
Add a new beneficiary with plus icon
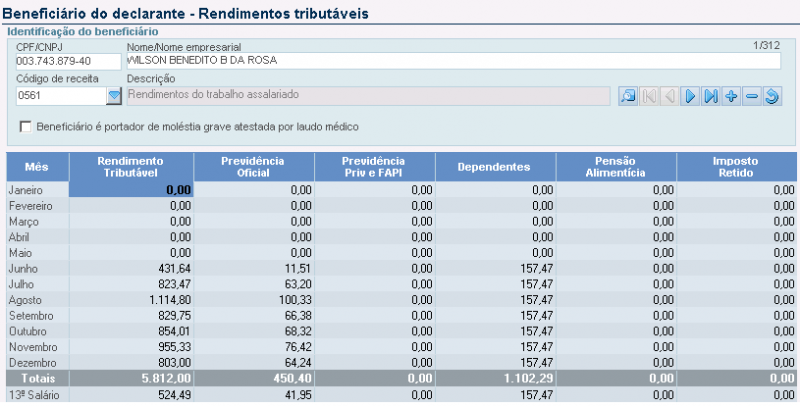[731, 96]
